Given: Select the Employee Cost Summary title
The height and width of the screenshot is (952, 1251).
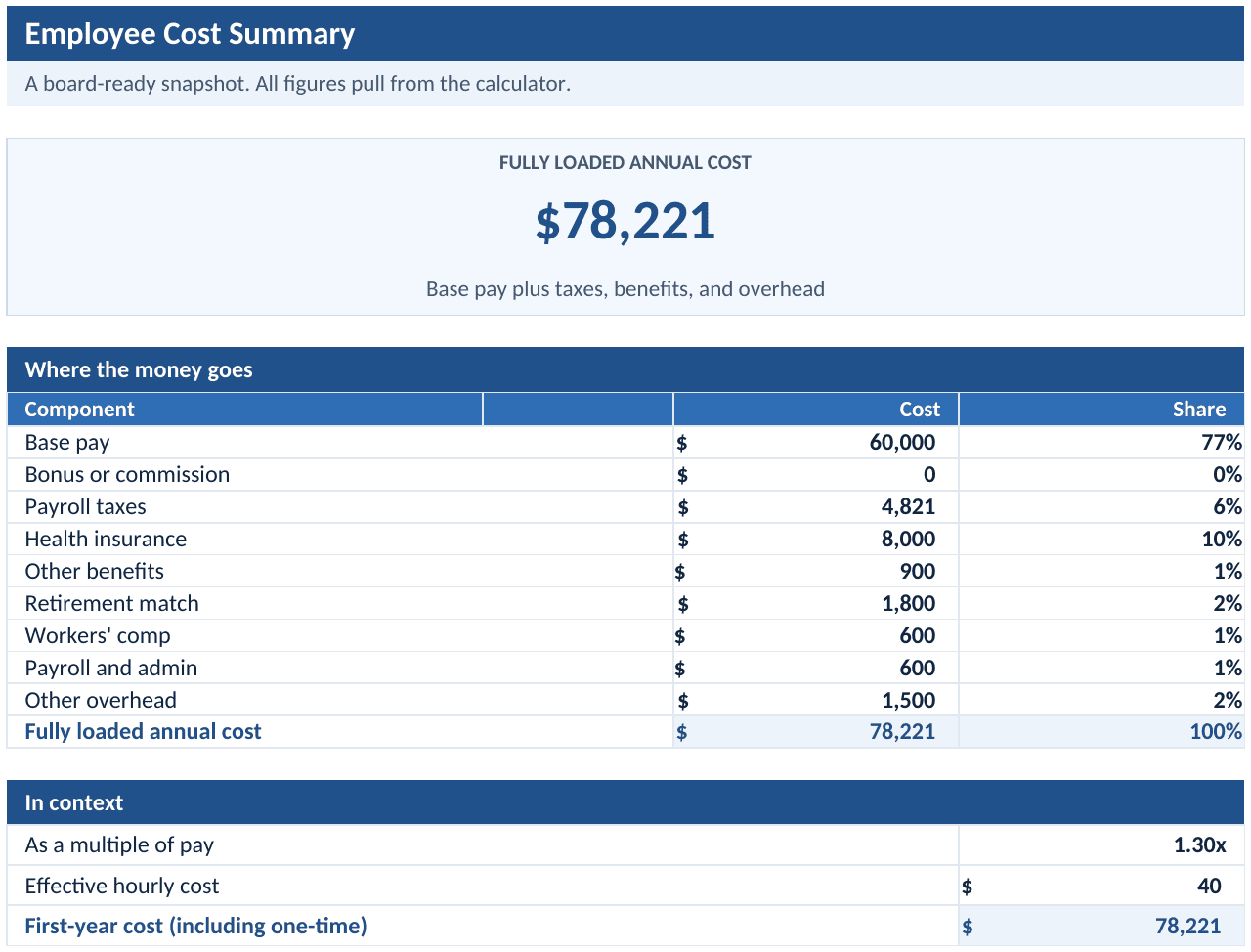Looking at the screenshot, I should click(x=190, y=34).
